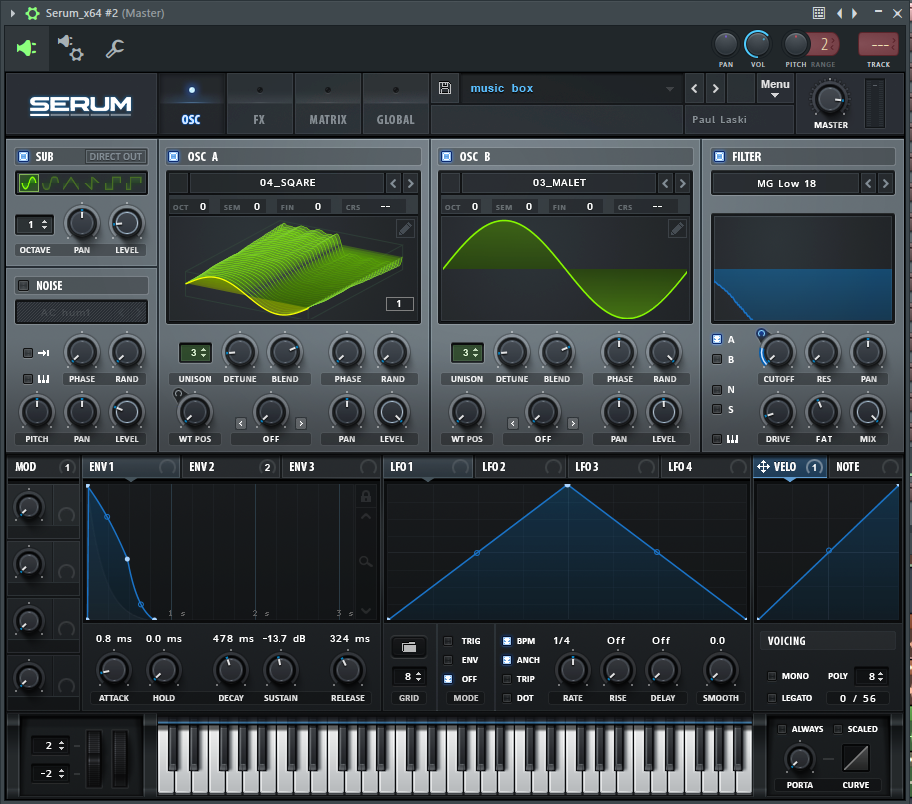This screenshot has width=912, height=804.
Task: Select the ENV 3 tab
Action: (x=329, y=467)
